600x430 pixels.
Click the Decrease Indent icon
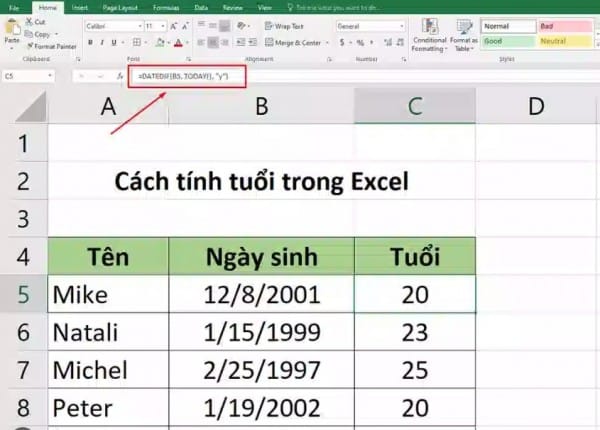240,42
